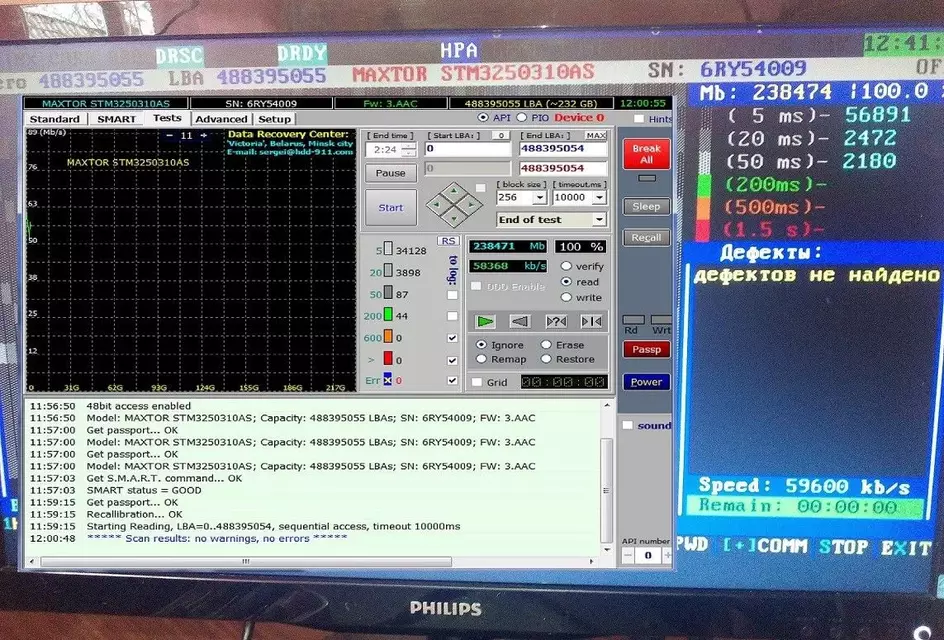Click the reverse scan arrow button
Viewport: 944px width, 640px height.
[520, 322]
